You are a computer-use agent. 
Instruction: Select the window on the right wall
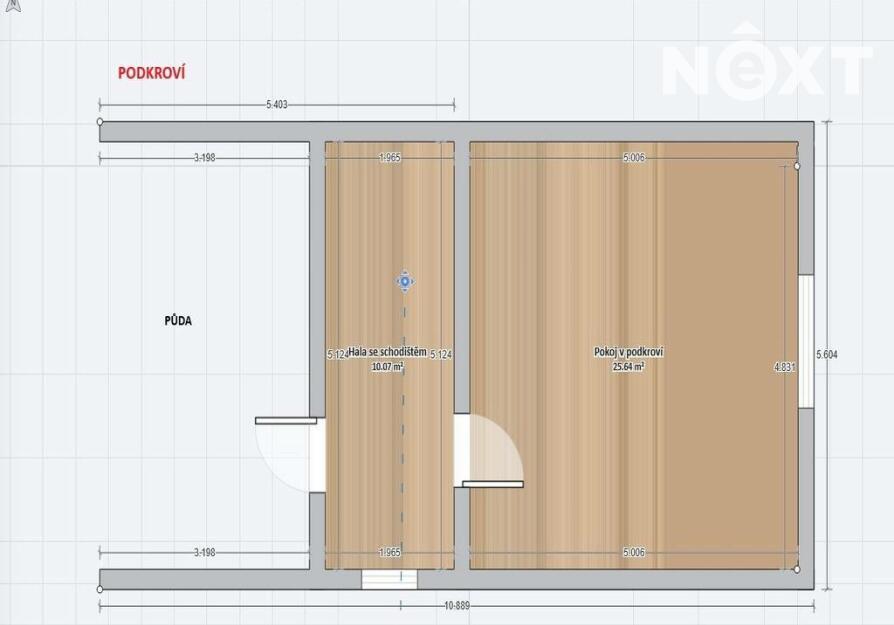pos(805,340)
